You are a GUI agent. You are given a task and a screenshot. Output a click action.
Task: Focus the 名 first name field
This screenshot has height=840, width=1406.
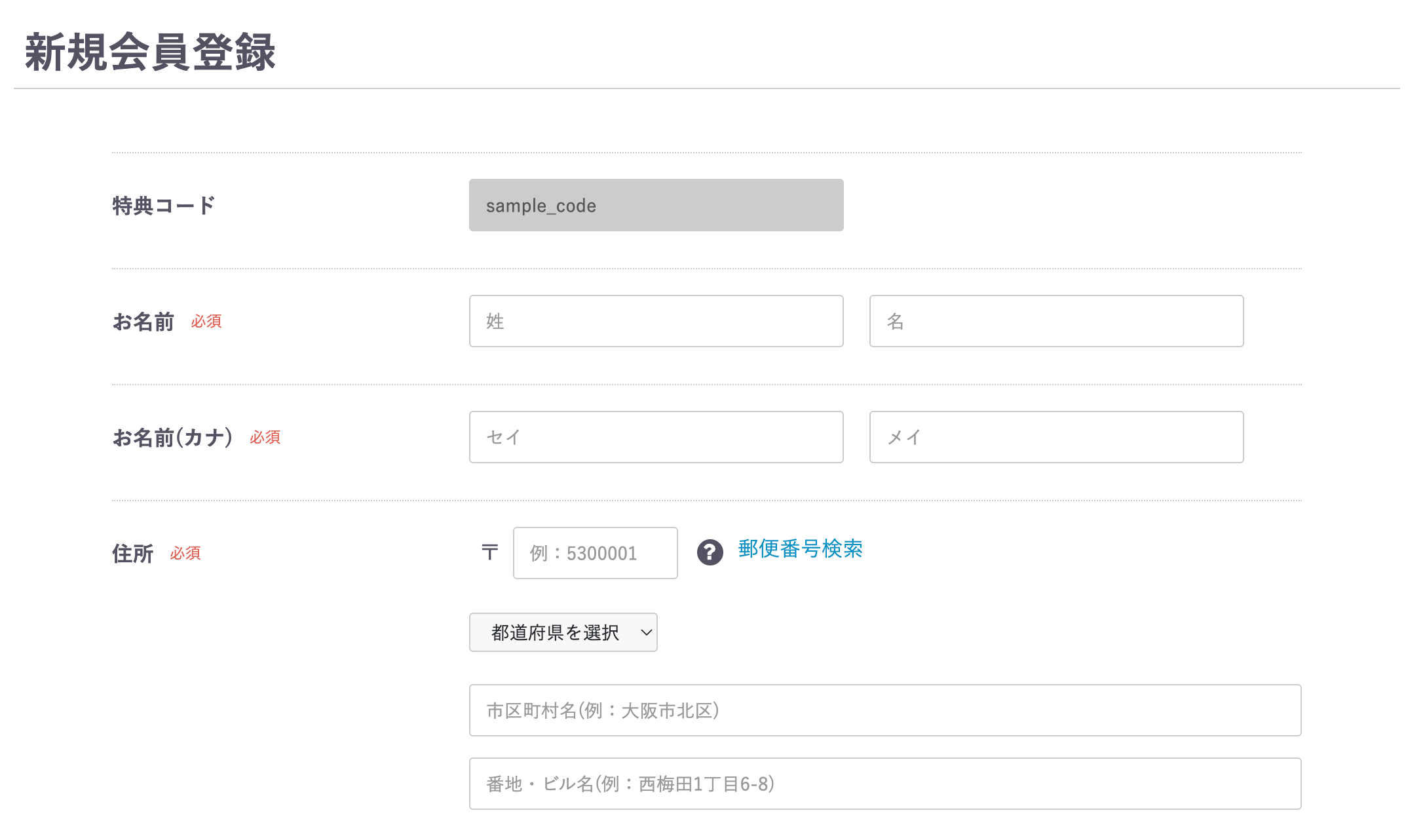pos(1056,321)
